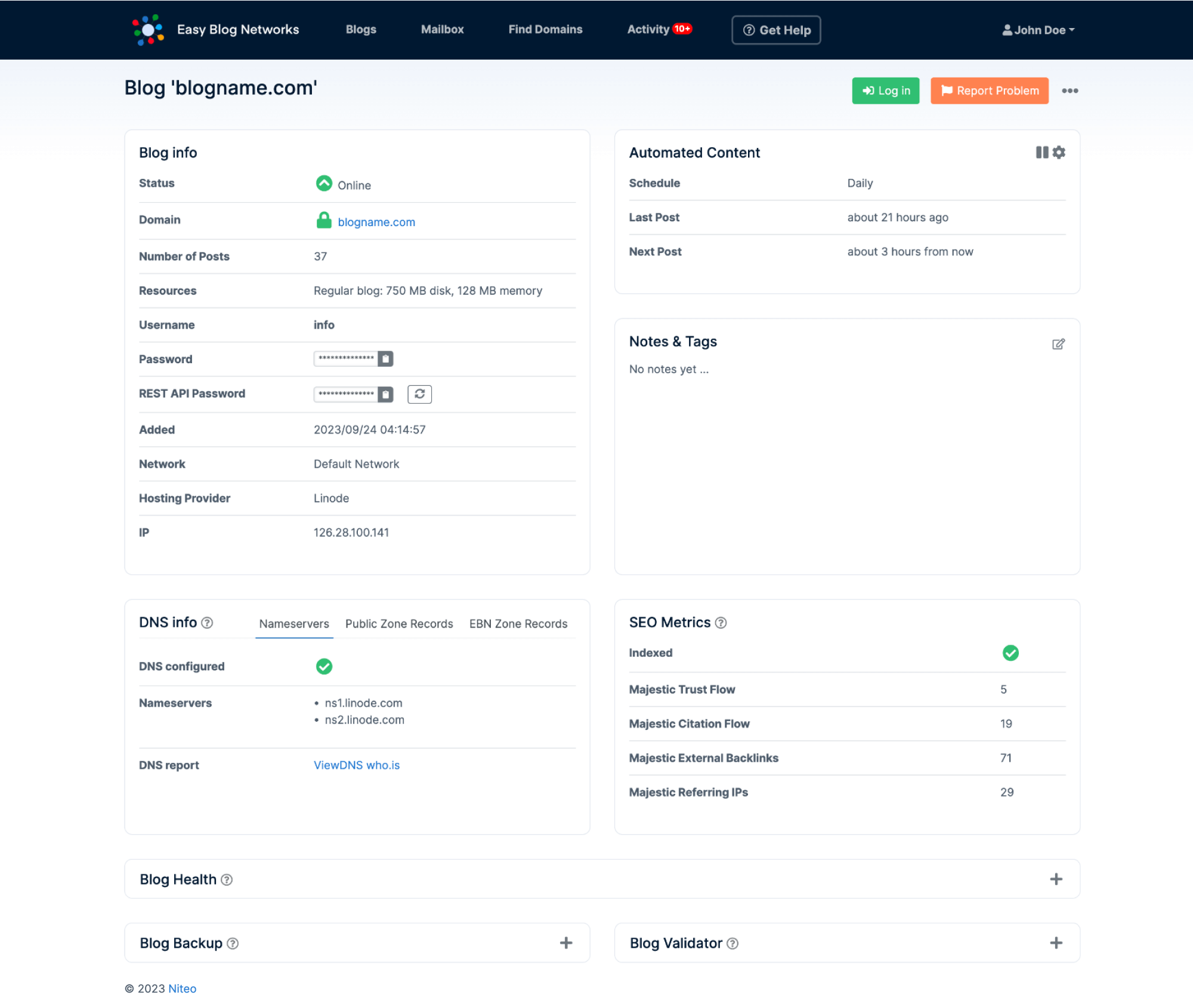Screen dimensions: 1193x1008
Task: Switch to Public Zone Records tab
Action: click(399, 624)
